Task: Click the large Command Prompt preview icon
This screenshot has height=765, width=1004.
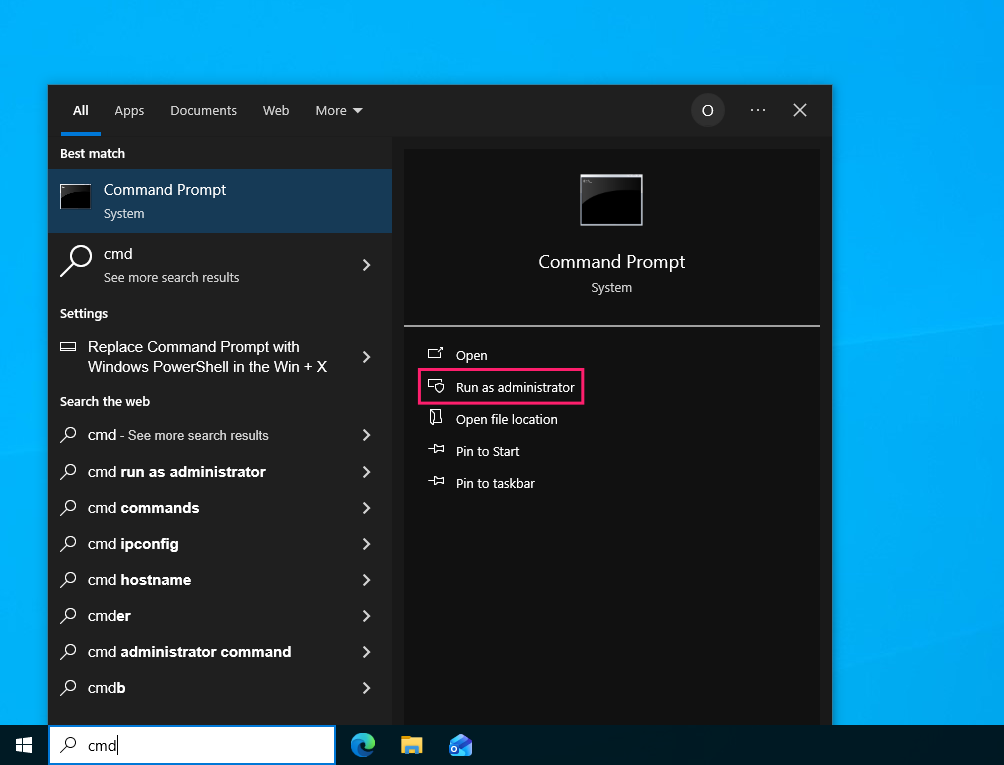Action: 611,200
